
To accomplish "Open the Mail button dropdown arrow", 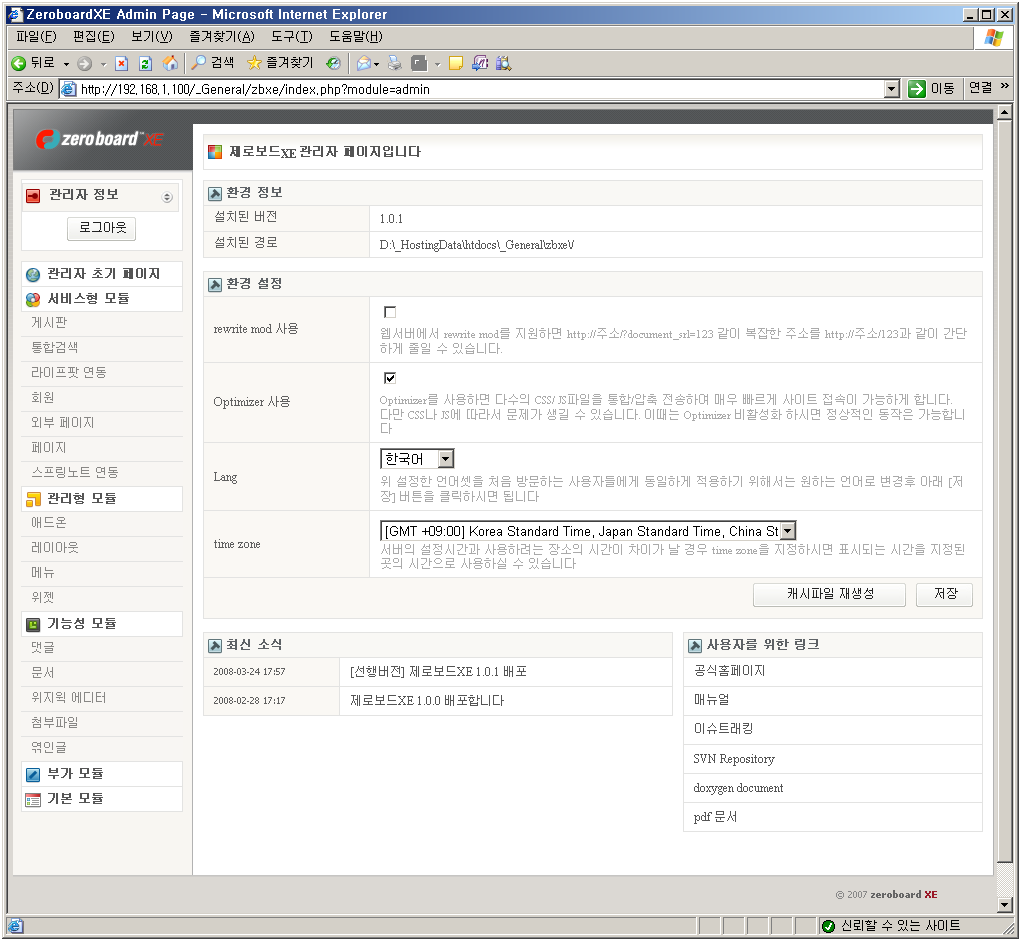I will pyautogui.click(x=376, y=64).
